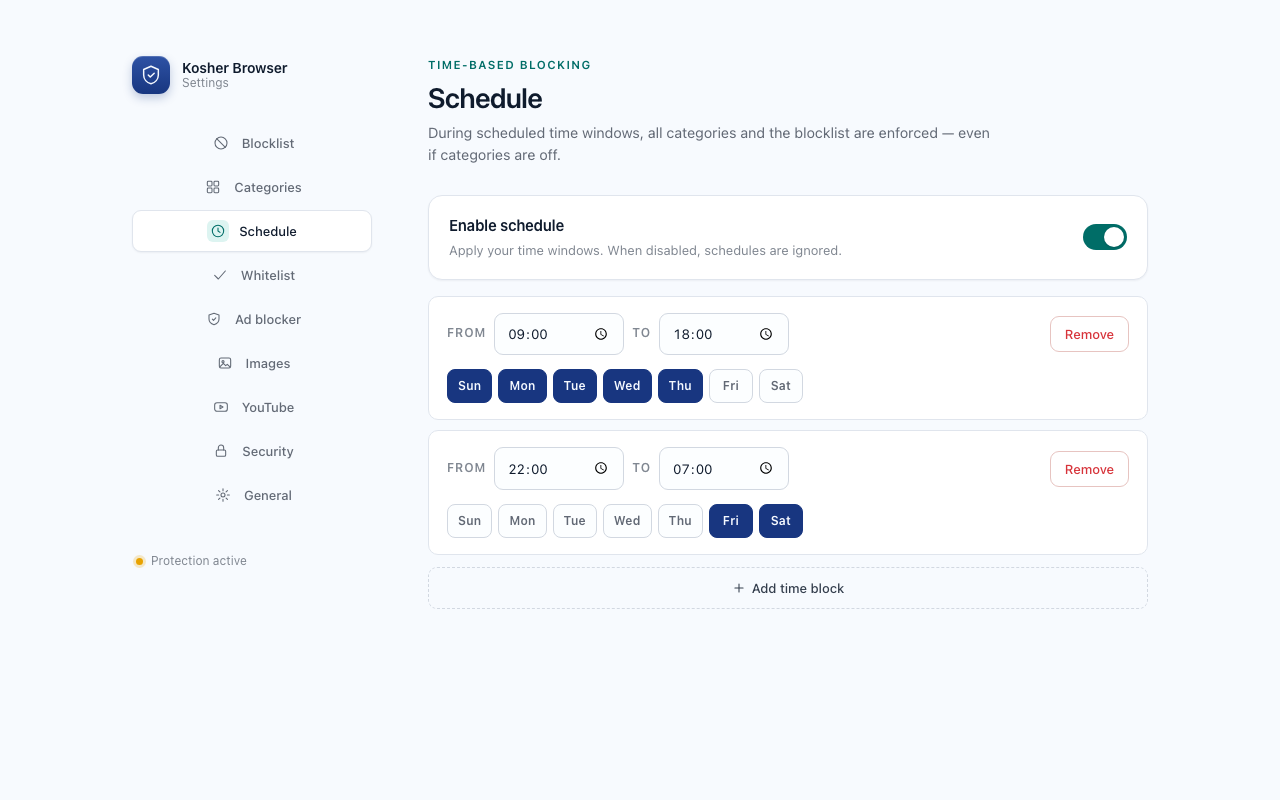Open time picker clock for 18:00 field
Screen dimensions: 1280x800
point(766,334)
